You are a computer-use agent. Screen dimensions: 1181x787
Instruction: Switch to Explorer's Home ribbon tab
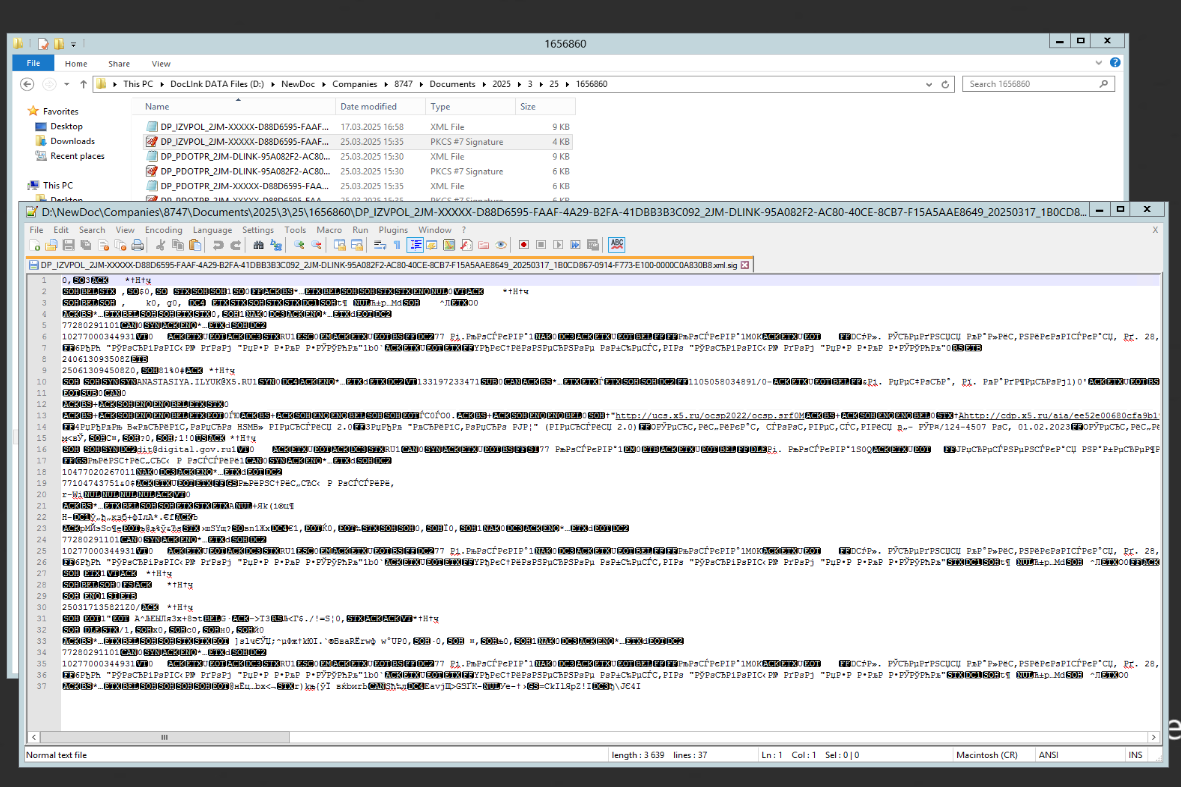pyautogui.click(x=75, y=64)
